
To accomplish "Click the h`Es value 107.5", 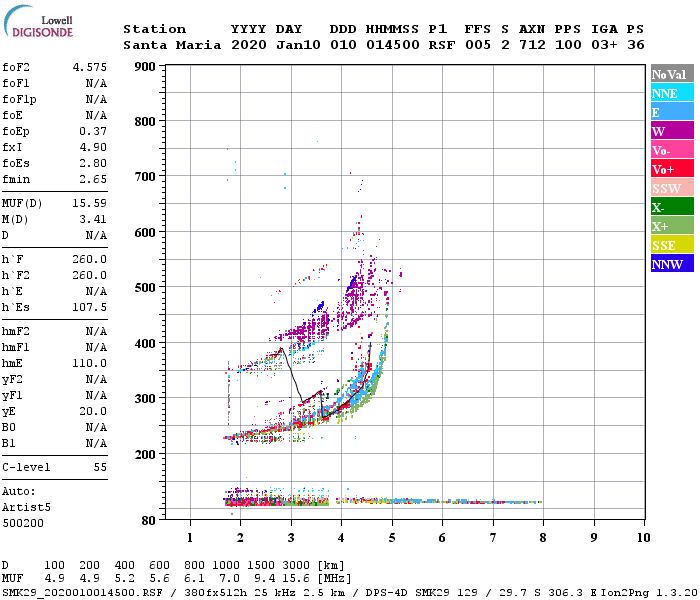I will click(90, 308).
